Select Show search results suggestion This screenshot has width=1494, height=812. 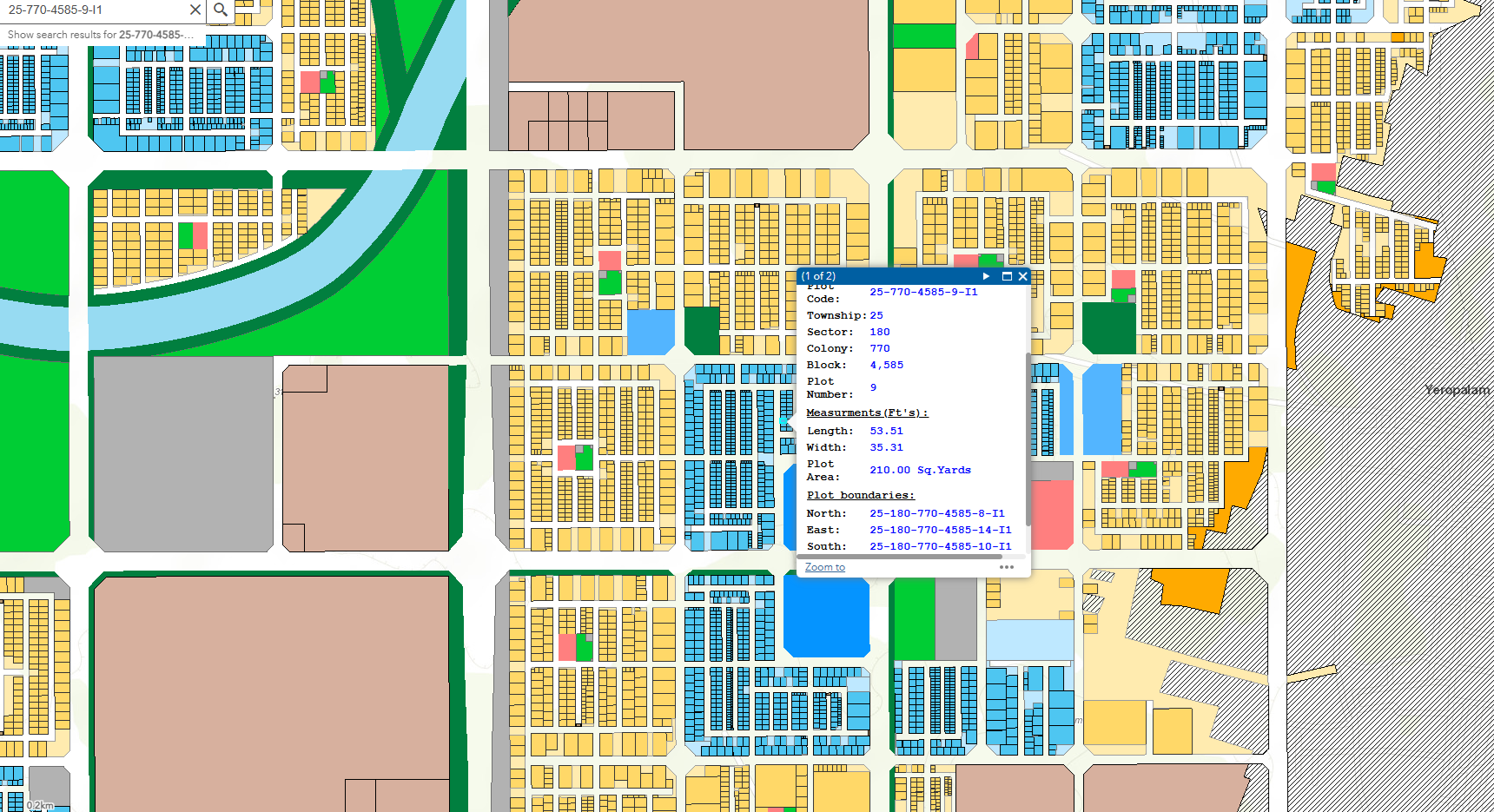(x=100, y=35)
